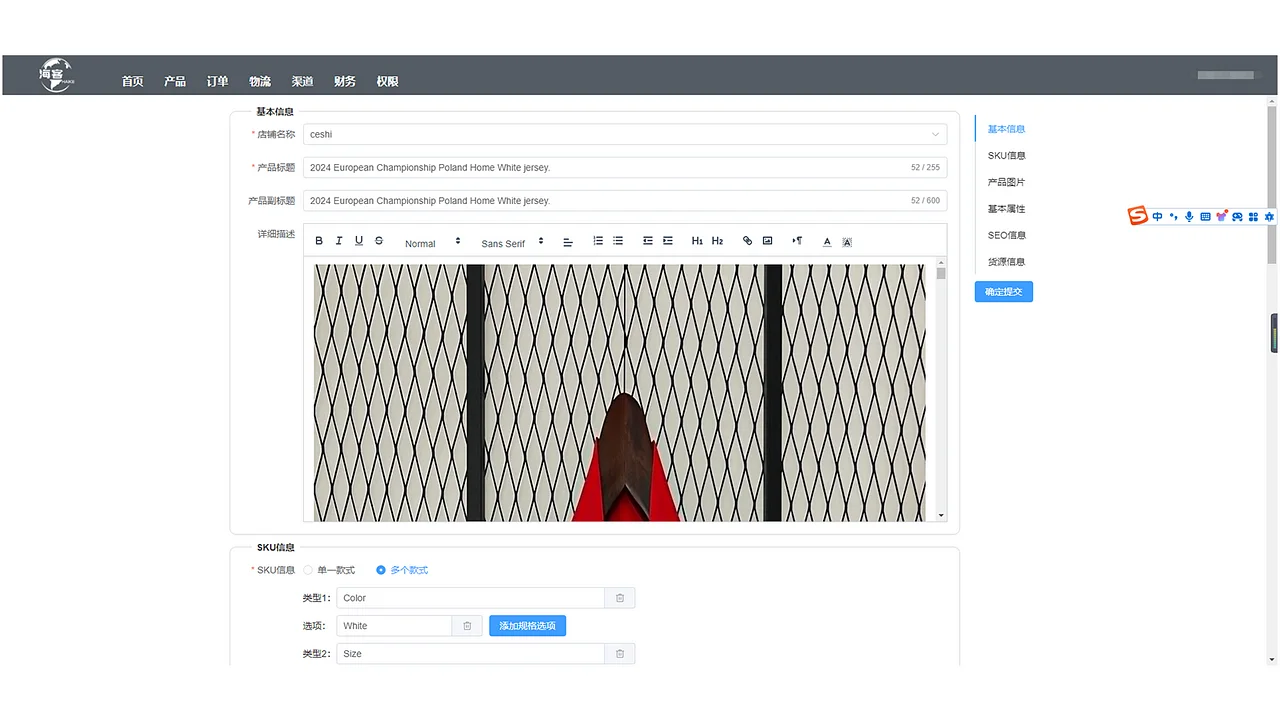This screenshot has height=720, width=1280.
Task: Apply strikethrough formatting
Action: click(x=379, y=240)
